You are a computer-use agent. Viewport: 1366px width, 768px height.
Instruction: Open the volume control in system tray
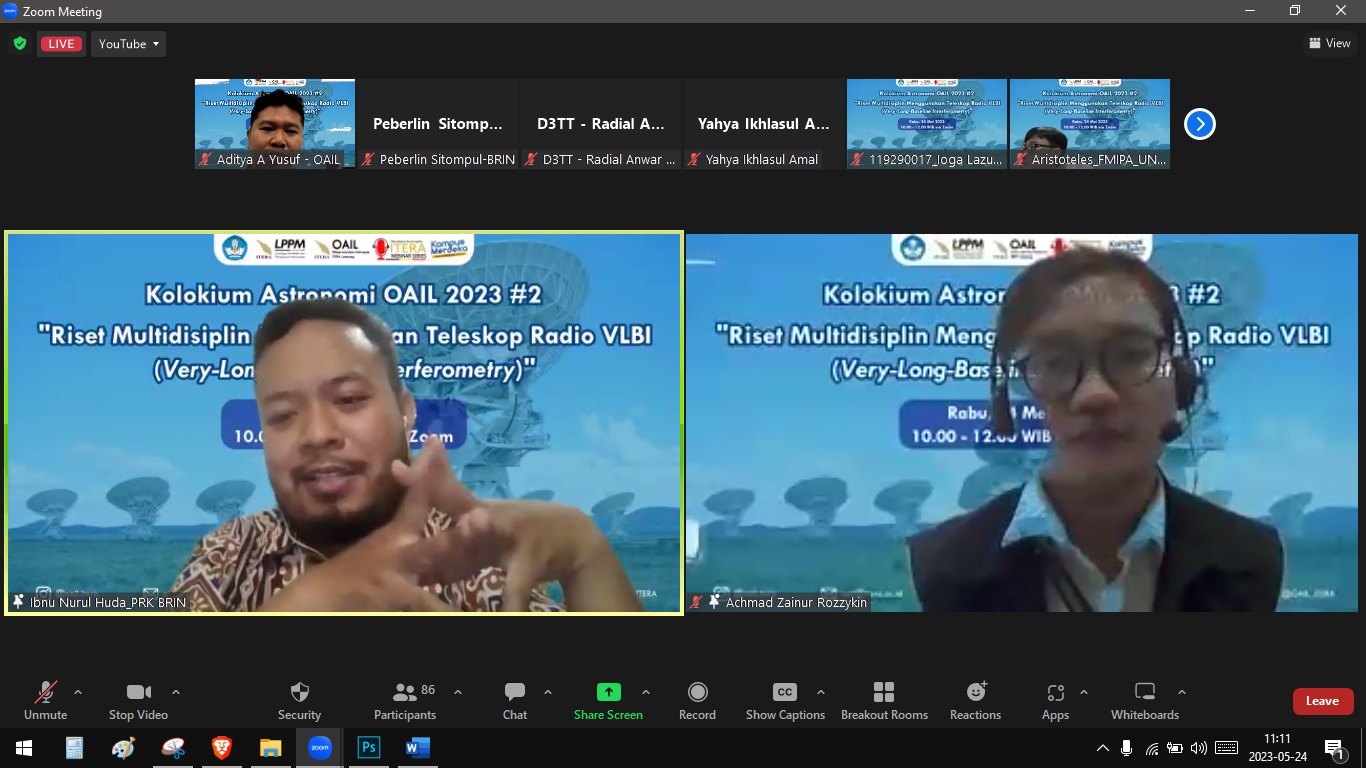coord(1198,748)
